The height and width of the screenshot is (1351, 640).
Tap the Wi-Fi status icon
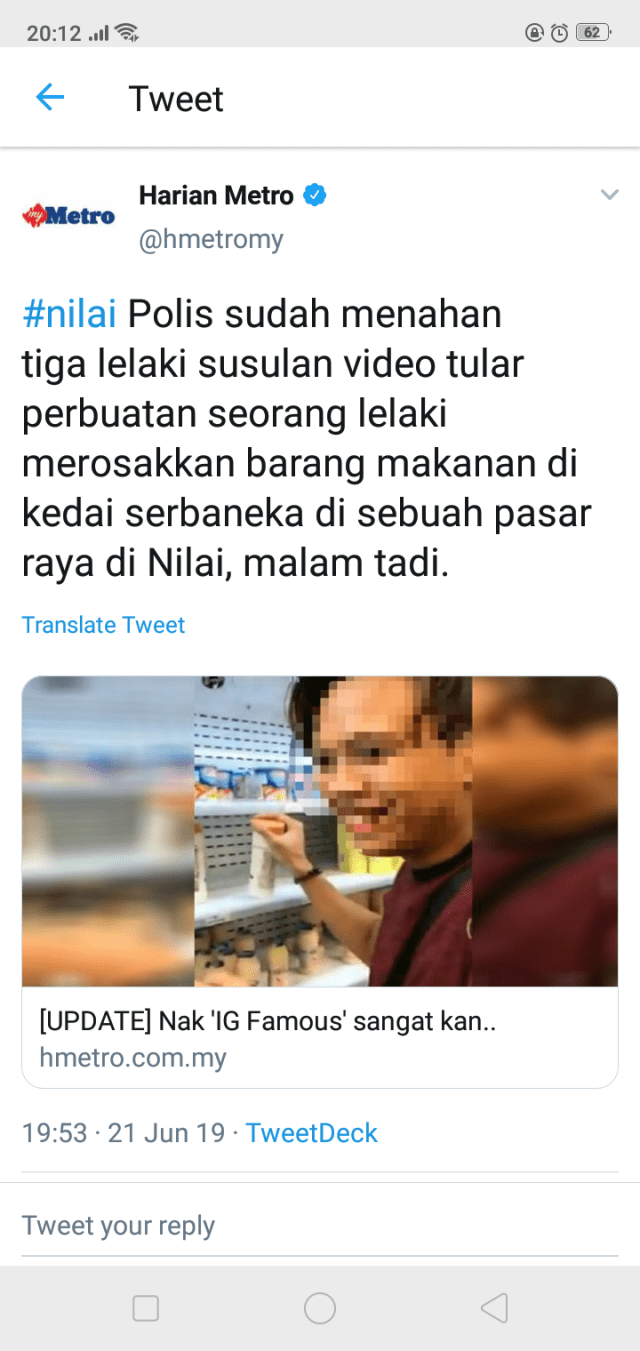126,32
